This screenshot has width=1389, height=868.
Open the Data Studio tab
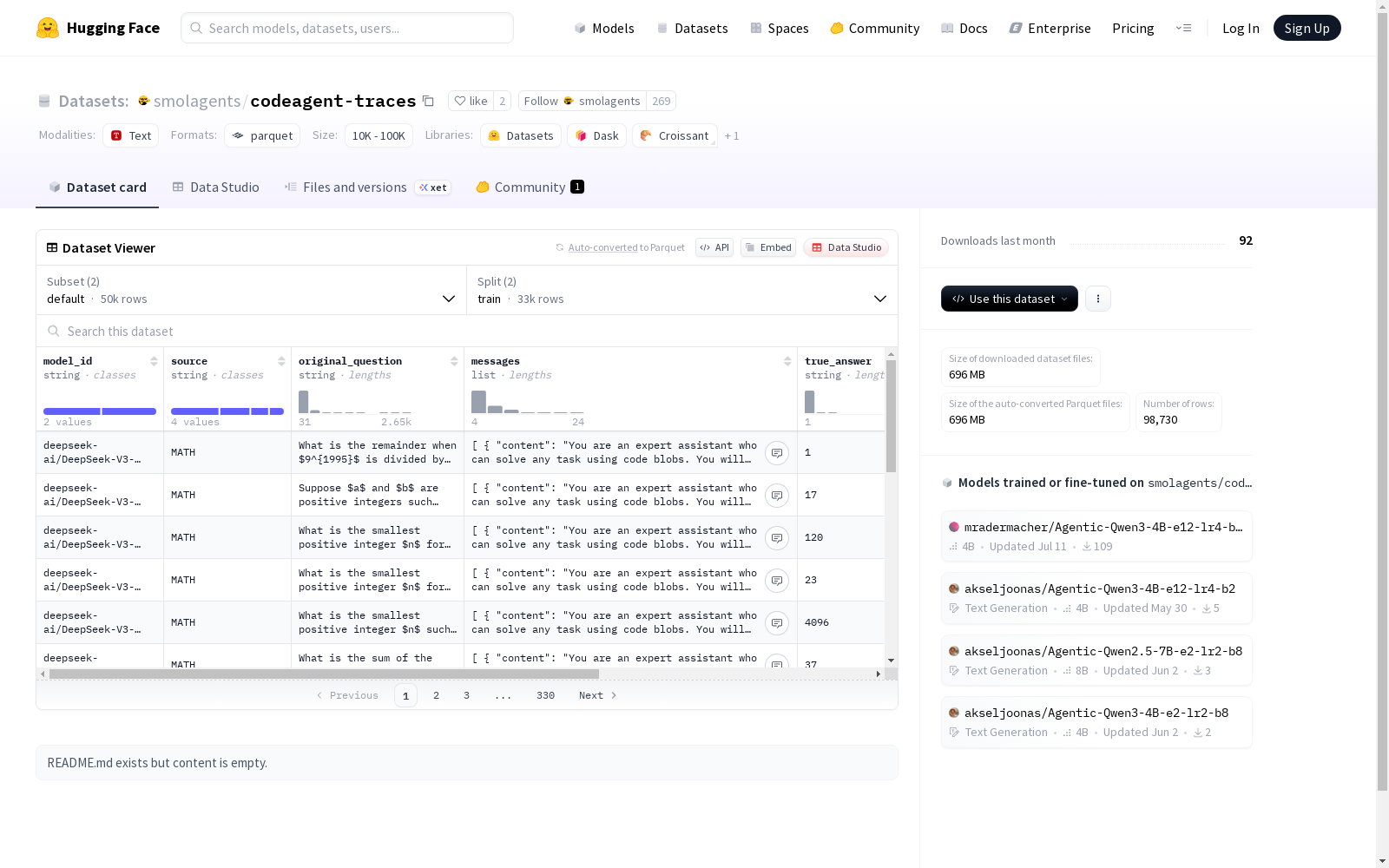tap(215, 187)
